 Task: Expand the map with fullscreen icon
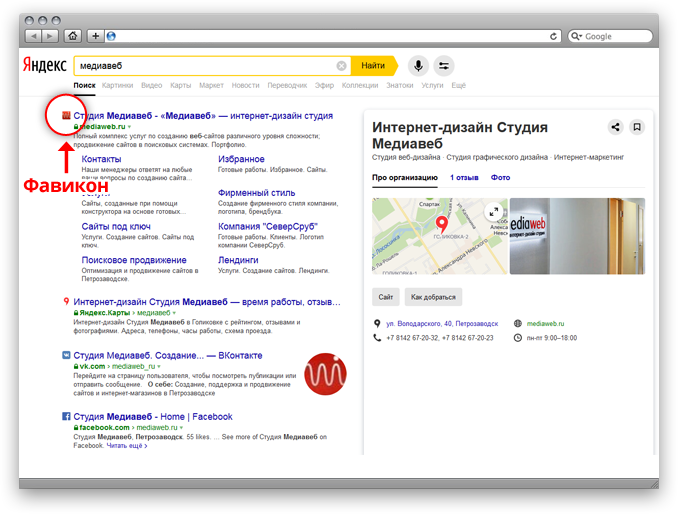click(x=493, y=212)
